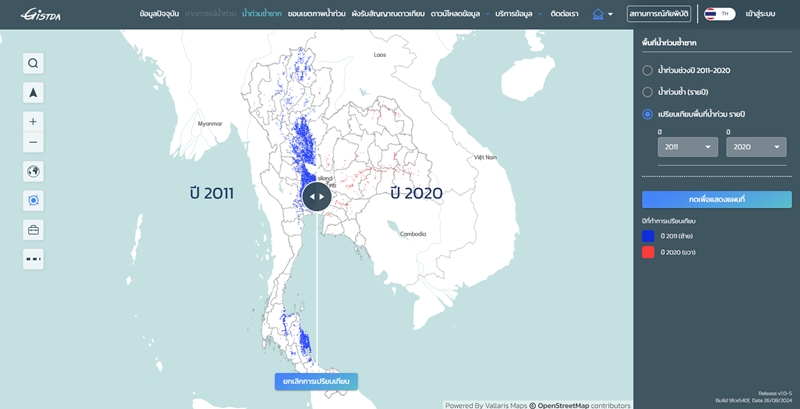Screen dimensions: 800x409
Task: Click สถานการณ์ภัยพิบัติ button
Action: pos(658,14)
